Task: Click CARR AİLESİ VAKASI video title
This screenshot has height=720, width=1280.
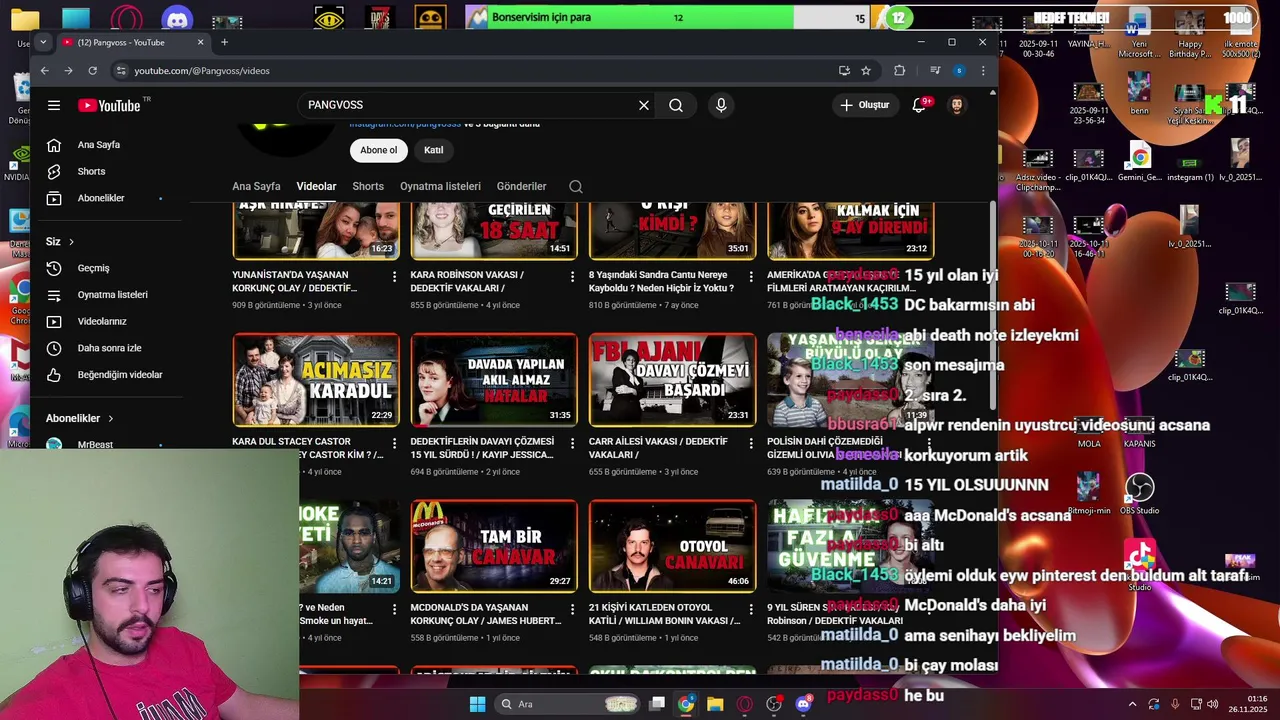Action: 658,448
